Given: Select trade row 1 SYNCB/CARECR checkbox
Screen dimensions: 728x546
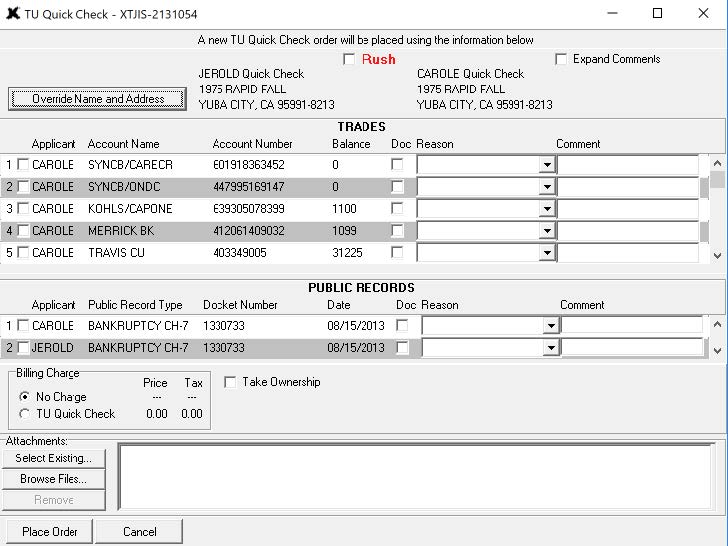Looking at the screenshot, I should pyautogui.click(x=23, y=164).
